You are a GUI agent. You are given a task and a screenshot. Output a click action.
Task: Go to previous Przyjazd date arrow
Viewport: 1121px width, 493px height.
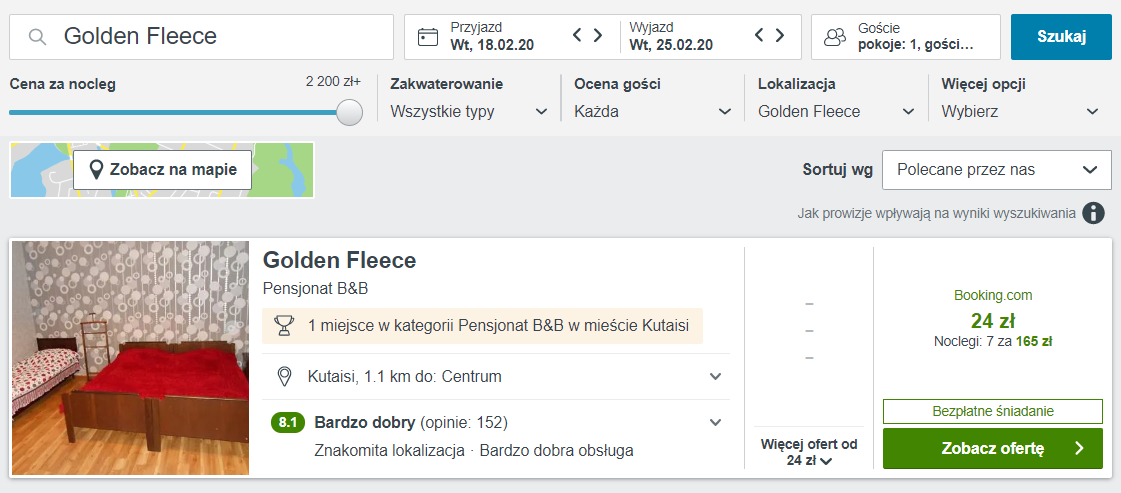click(578, 35)
